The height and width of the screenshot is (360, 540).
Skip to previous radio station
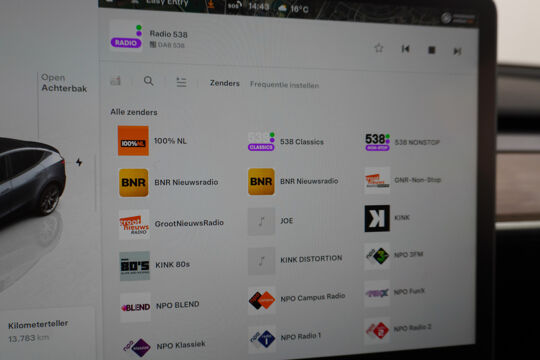[405, 49]
